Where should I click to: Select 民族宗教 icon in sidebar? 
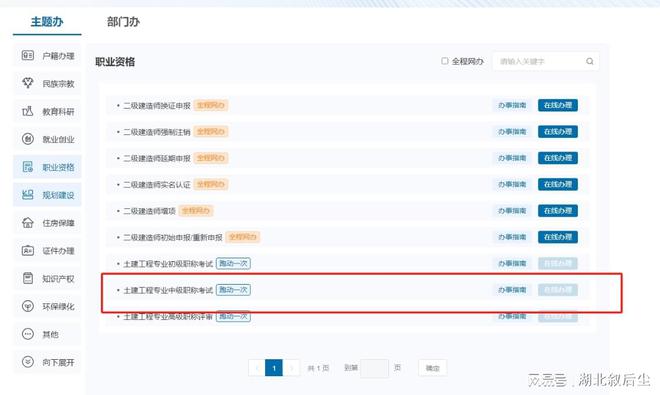pyautogui.click(x=28, y=83)
